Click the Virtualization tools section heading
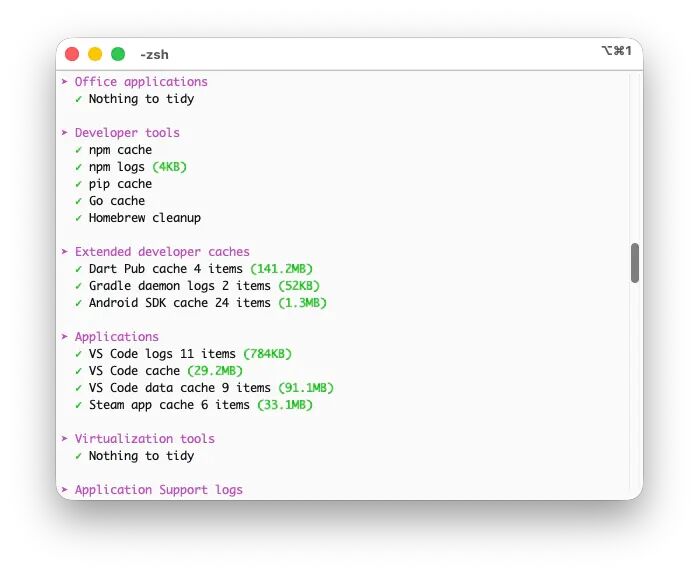Viewport: 699px width, 574px height. 145,439
